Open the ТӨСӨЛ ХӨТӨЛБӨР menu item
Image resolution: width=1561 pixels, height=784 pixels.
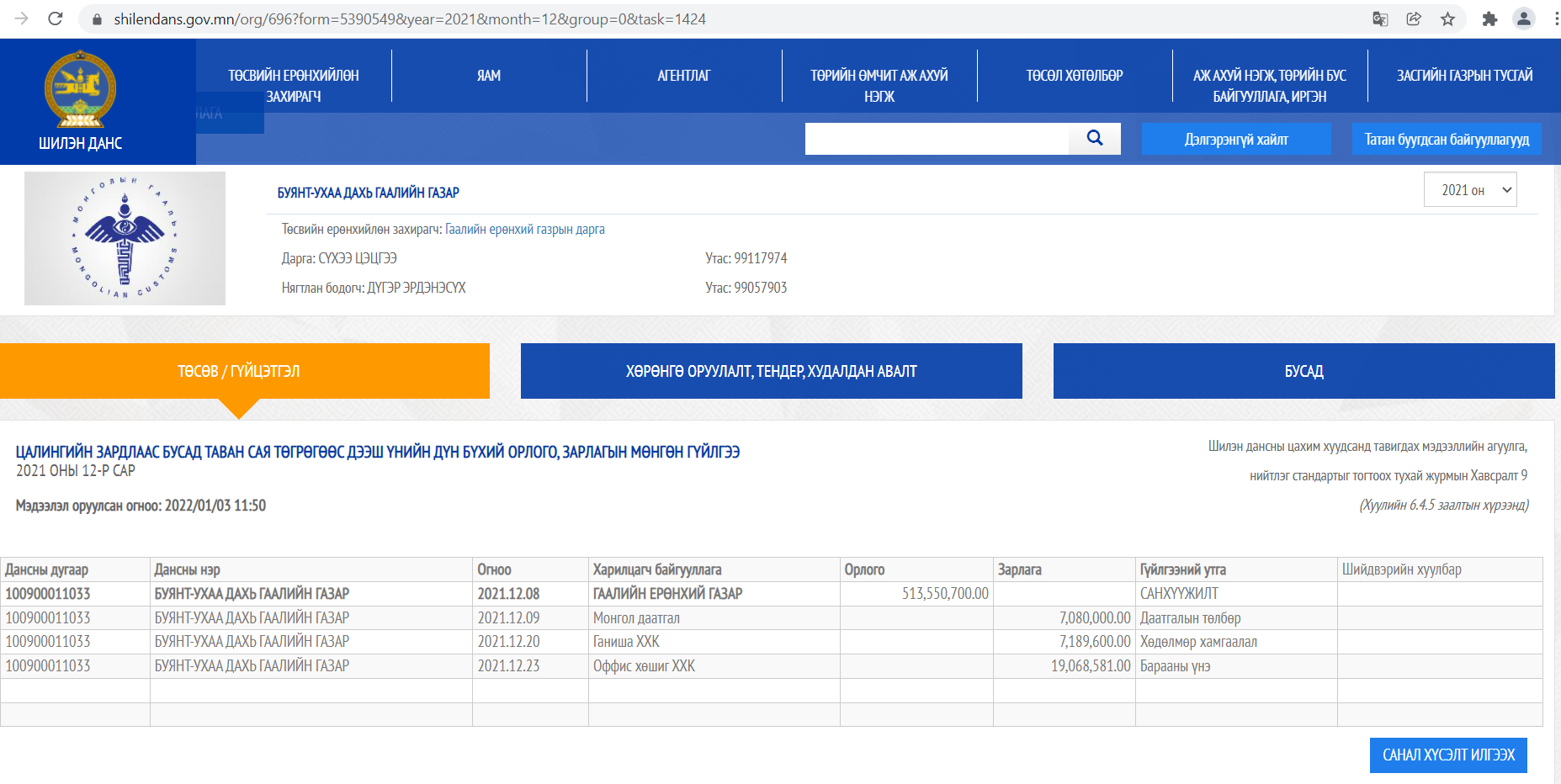click(x=1074, y=76)
